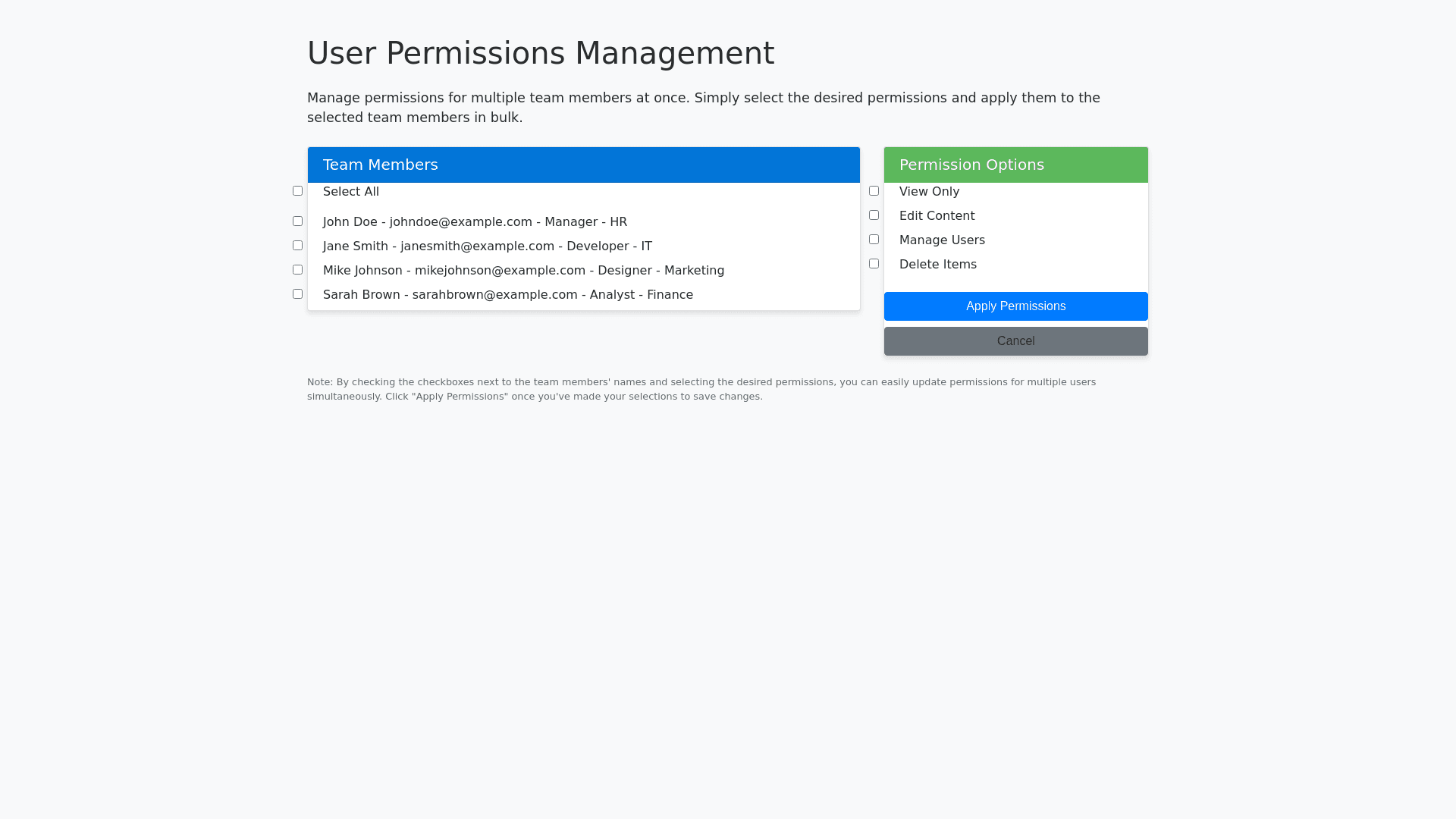The width and height of the screenshot is (1456, 819).
Task: Click the Mike Johnson Designer label
Action: (x=523, y=271)
